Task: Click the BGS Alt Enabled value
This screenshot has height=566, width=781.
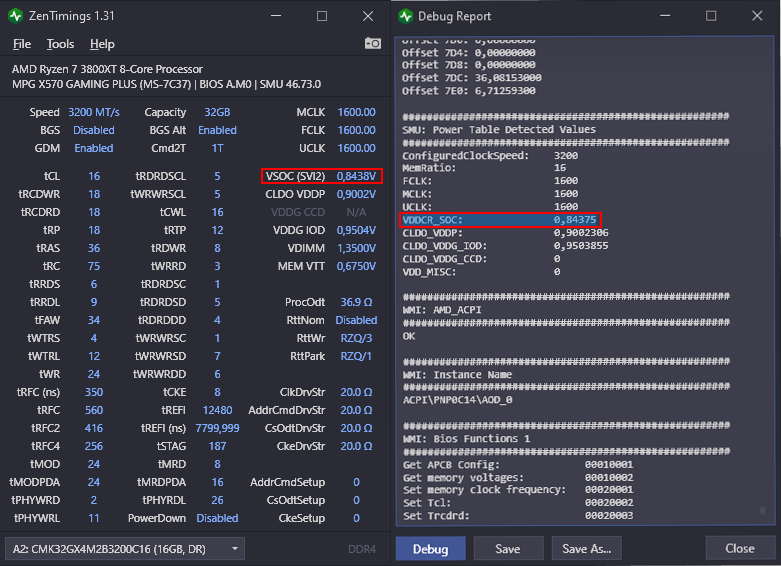Action: (x=217, y=131)
